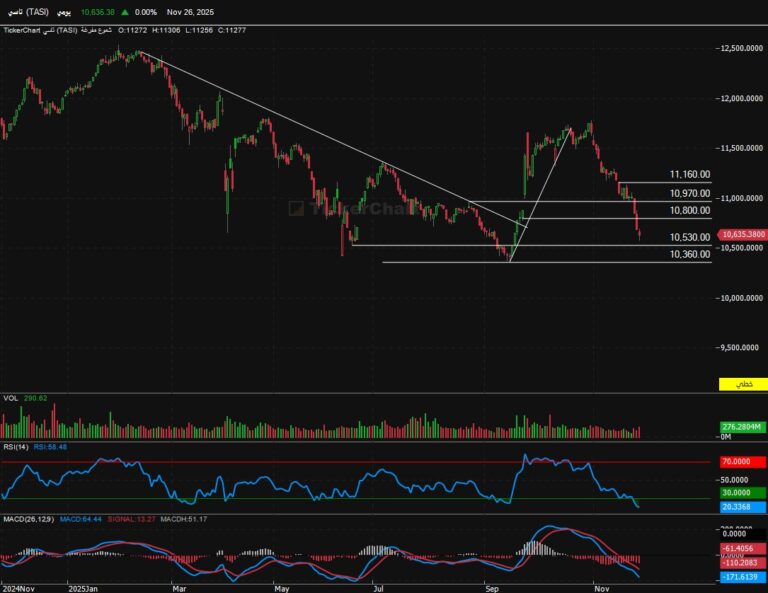Select the 10,800.00 horizontal level label
768x593 pixels.
pyautogui.click(x=690, y=211)
